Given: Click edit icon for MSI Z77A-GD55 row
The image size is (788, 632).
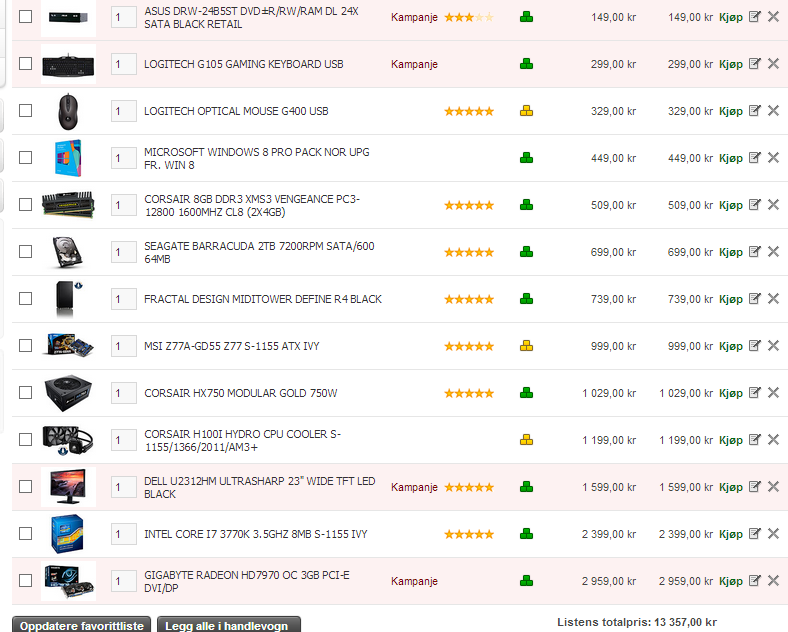Looking at the screenshot, I should point(754,346).
